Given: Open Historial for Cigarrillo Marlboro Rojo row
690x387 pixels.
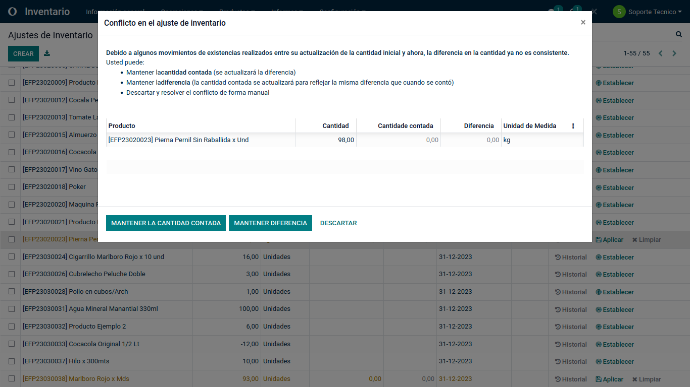Looking at the screenshot, I should pyautogui.click(x=571, y=257).
